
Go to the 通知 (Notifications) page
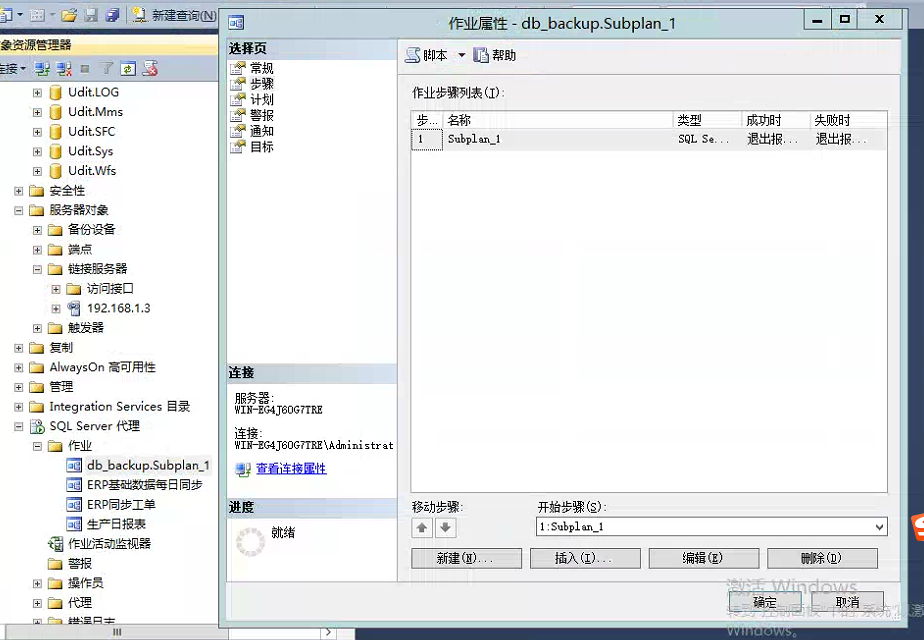pyautogui.click(x=261, y=131)
